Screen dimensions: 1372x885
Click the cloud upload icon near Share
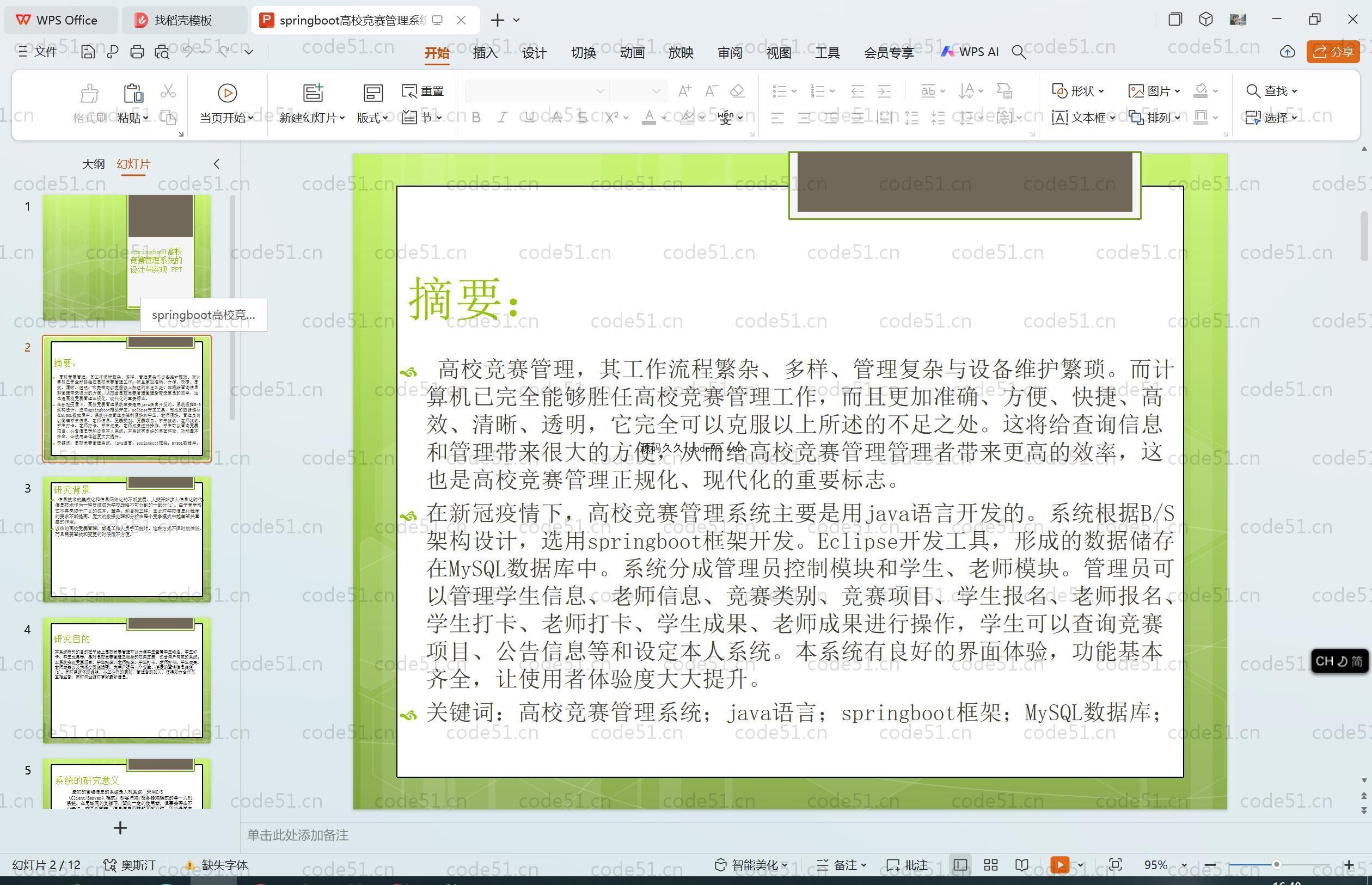click(1288, 52)
